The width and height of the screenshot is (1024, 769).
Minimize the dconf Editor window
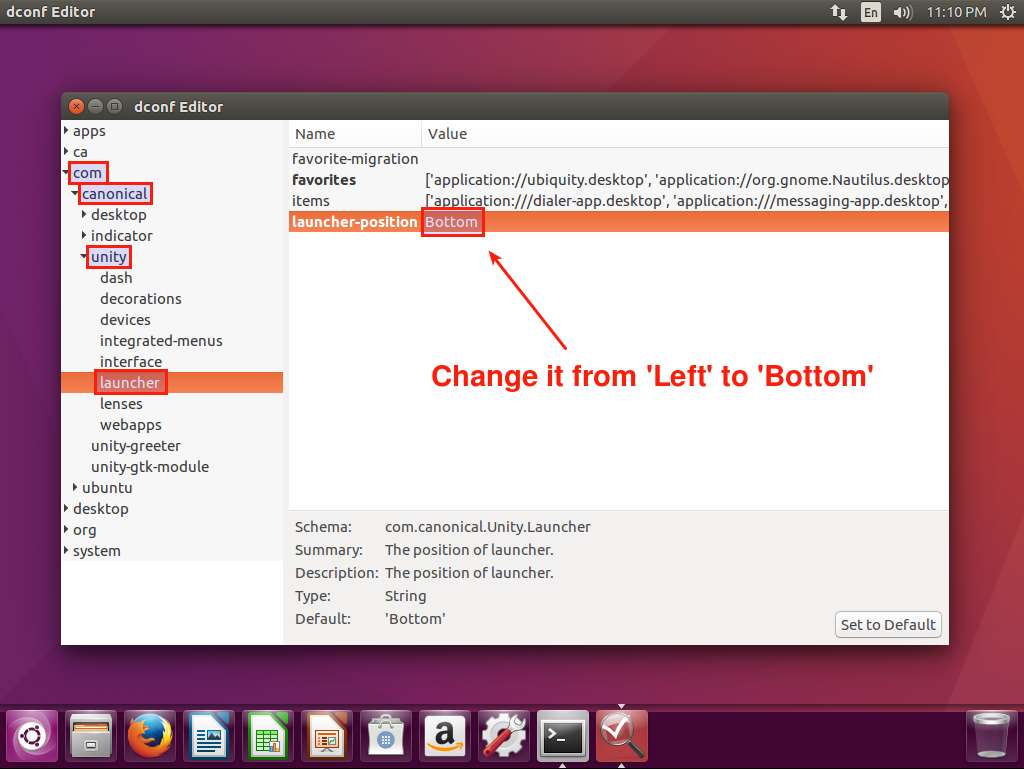pos(95,106)
